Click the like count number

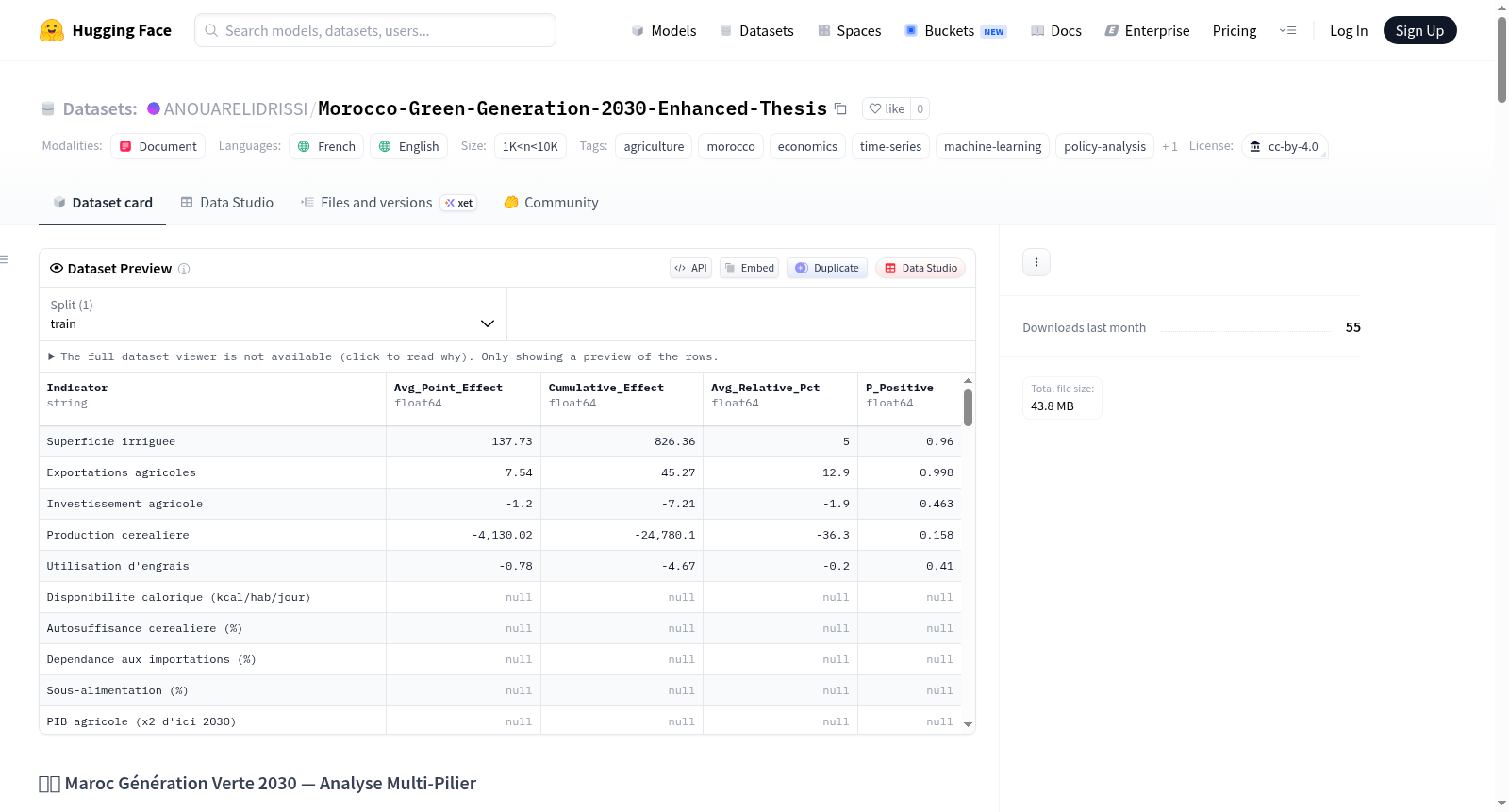click(920, 108)
